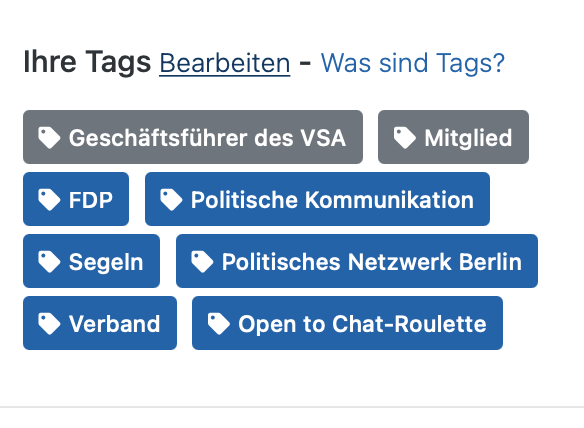Click the tag icon next to Verband
The height and width of the screenshot is (428, 584).
tap(49, 324)
